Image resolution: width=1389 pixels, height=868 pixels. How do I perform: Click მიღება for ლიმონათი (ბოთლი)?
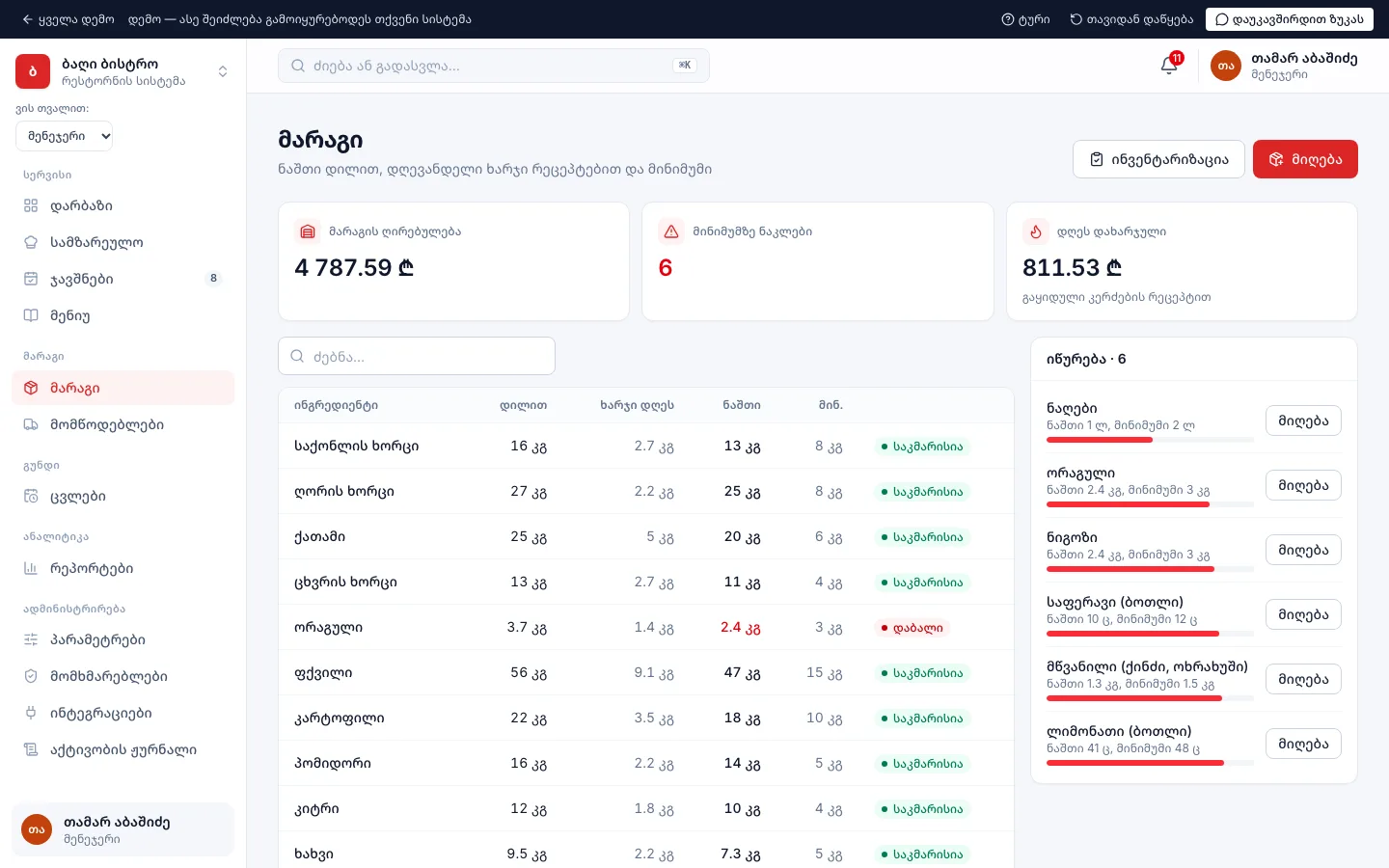pyautogui.click(x=1303, y=744)
